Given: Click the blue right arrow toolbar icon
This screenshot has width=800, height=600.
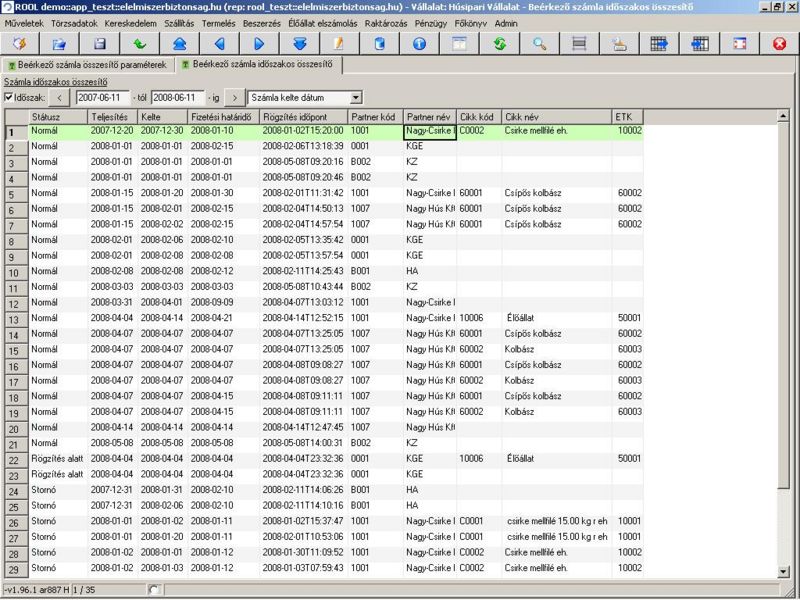Looking at the screenshot, I should point(259,44).
